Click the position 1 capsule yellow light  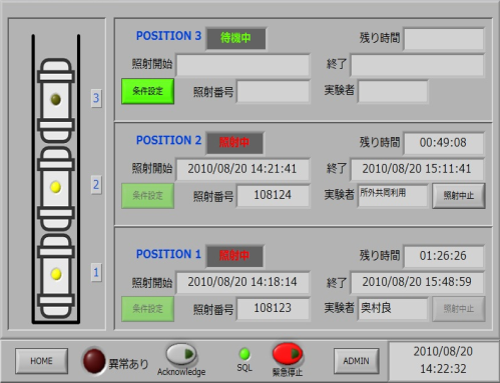tap(56, 274)
